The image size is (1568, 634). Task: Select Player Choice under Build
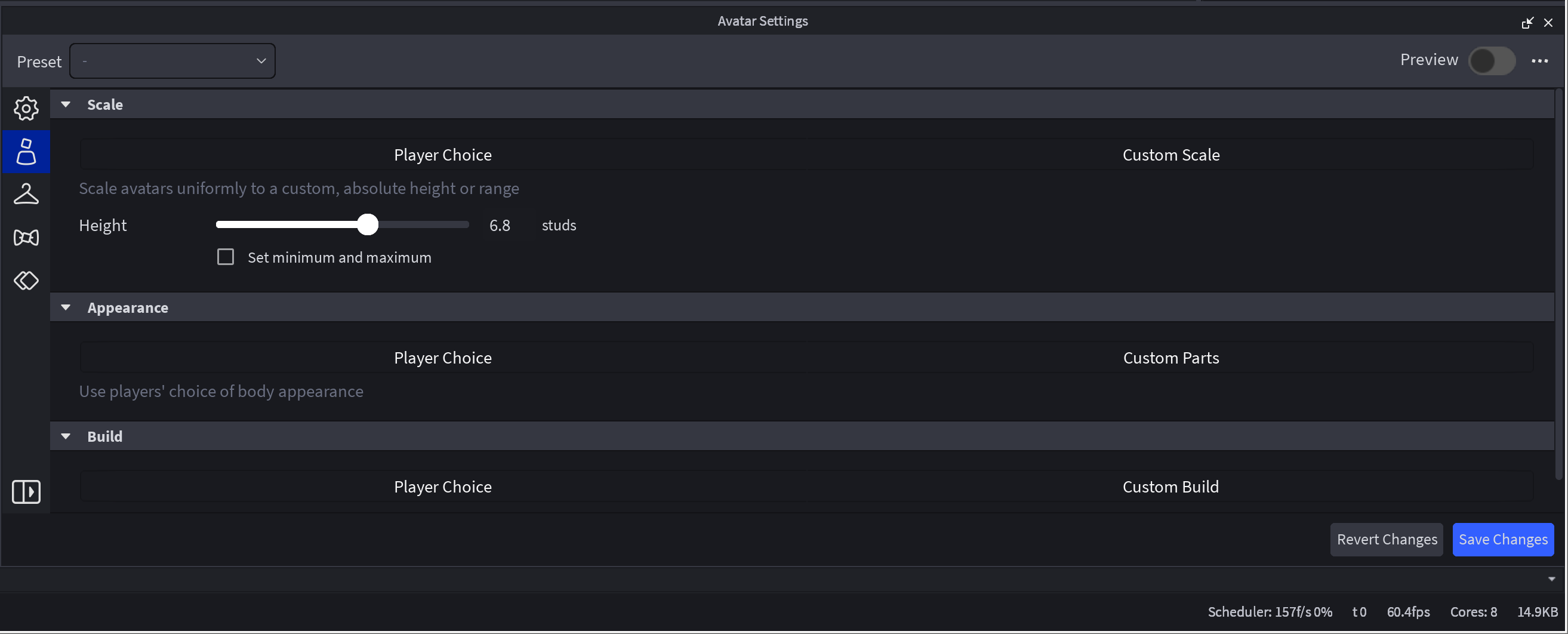pyautogui.click(x=442, y=487)
